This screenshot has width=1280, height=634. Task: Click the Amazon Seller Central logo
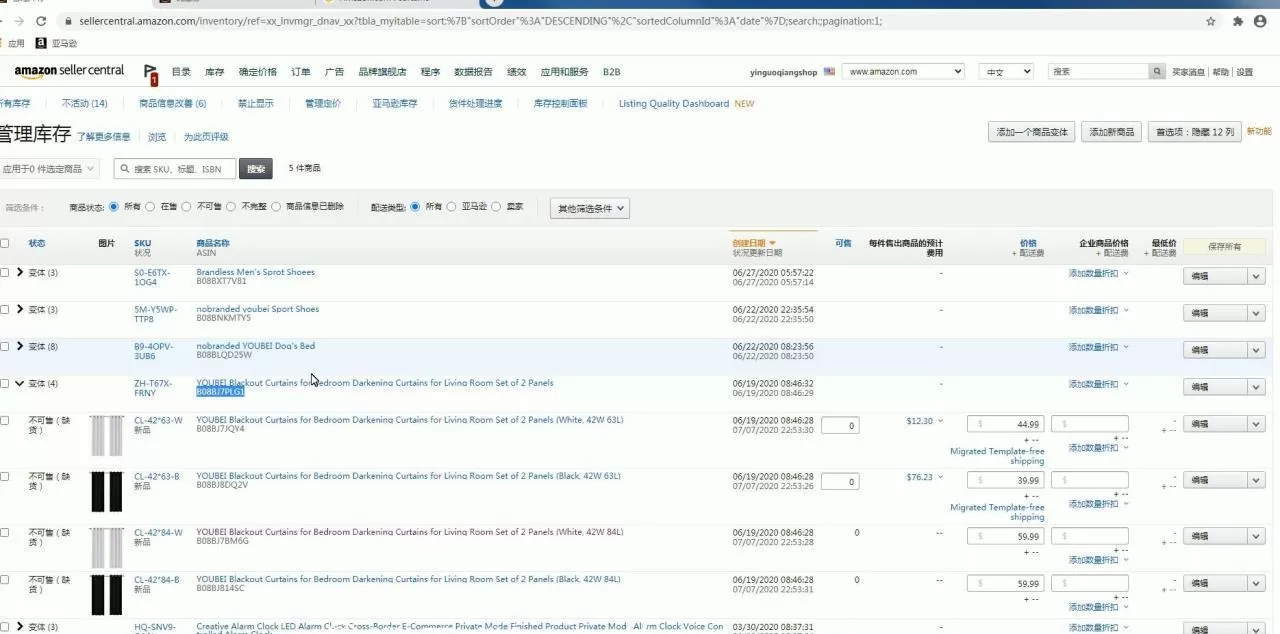tap(68, 71)
